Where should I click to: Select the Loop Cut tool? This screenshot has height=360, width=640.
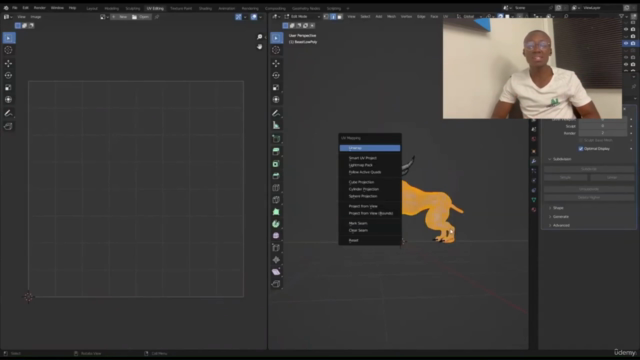[276, 188]
